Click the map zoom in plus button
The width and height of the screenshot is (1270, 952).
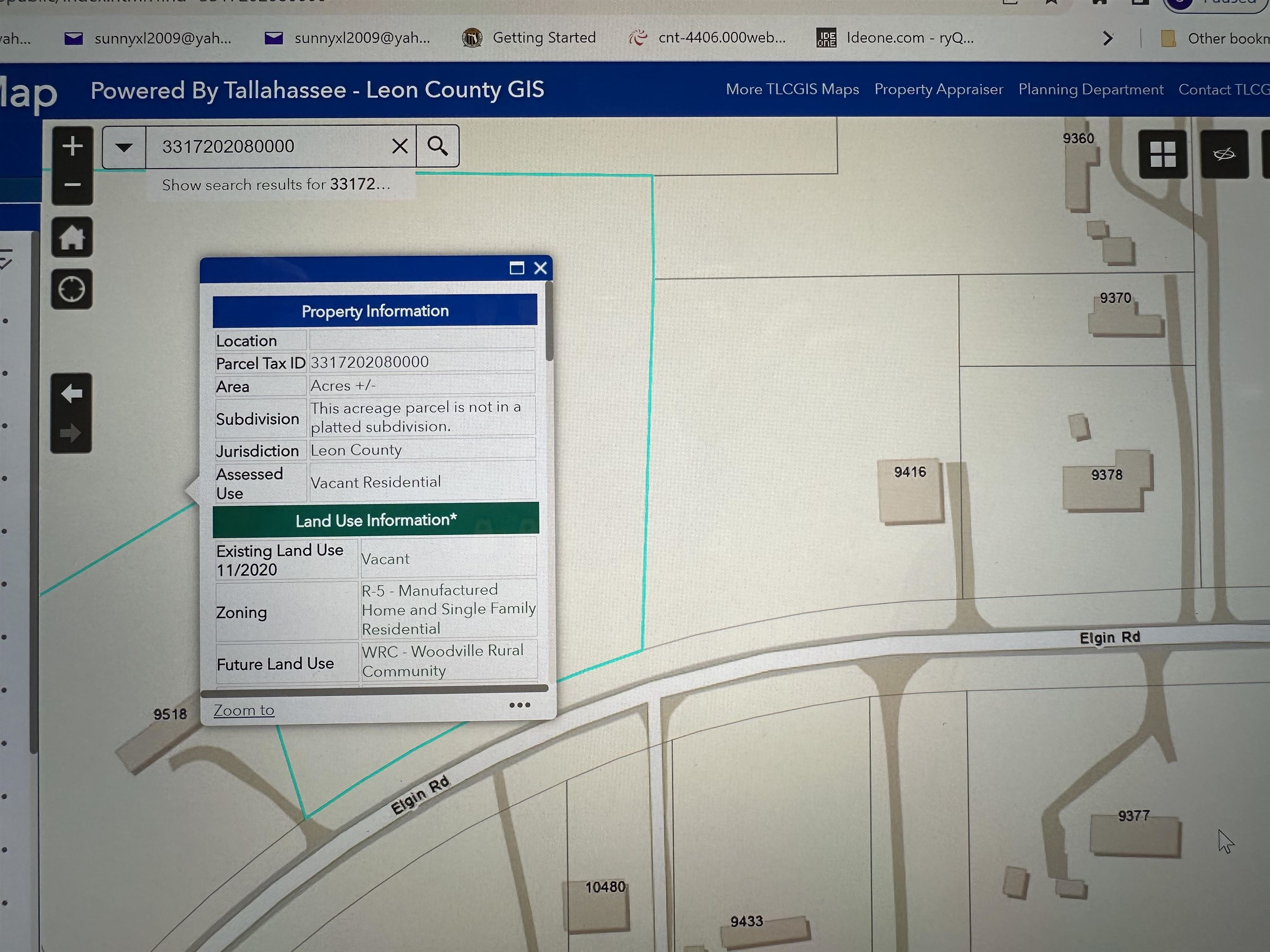(72, 146)
